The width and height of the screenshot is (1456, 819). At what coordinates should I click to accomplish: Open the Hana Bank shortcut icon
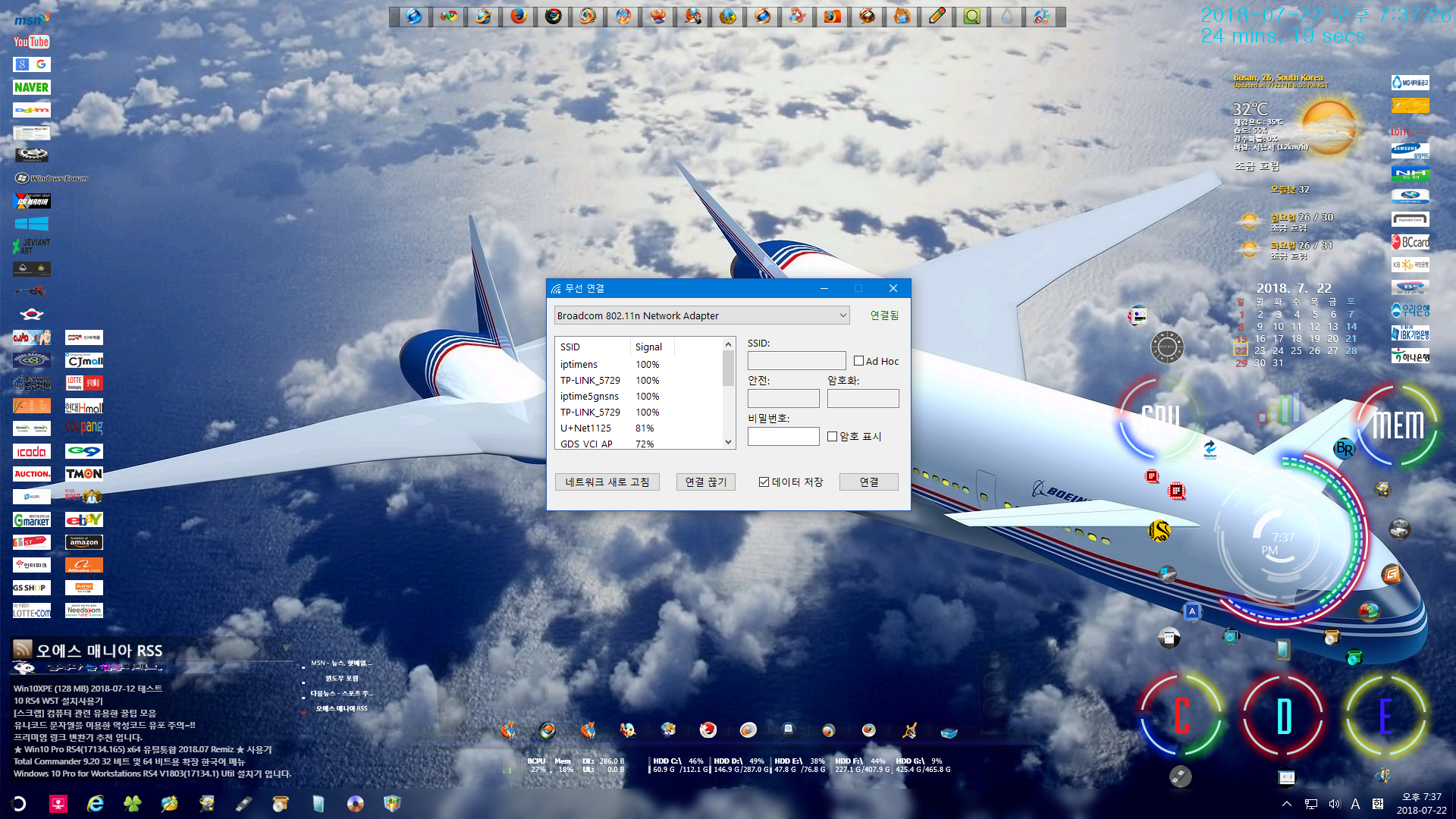[x=1410, y=356]
